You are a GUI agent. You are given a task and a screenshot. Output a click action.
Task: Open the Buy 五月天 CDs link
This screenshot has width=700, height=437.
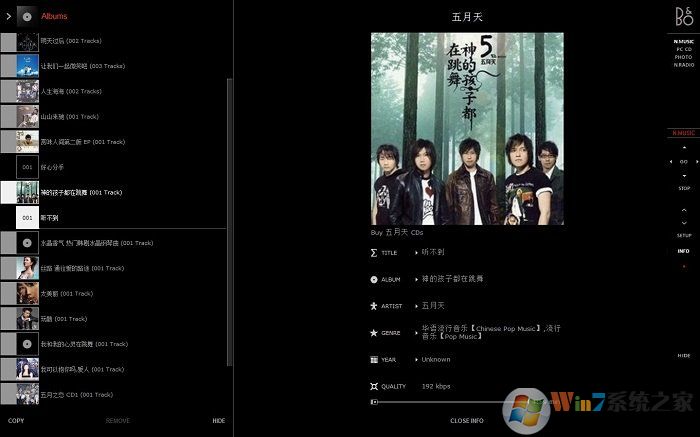coord(397,233)
